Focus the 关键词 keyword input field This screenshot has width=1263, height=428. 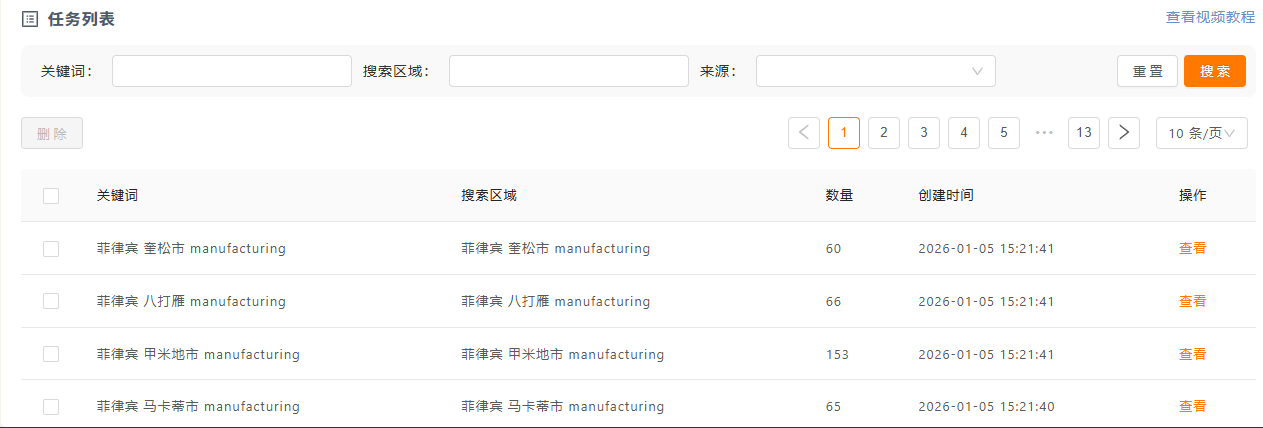(232, 71)
